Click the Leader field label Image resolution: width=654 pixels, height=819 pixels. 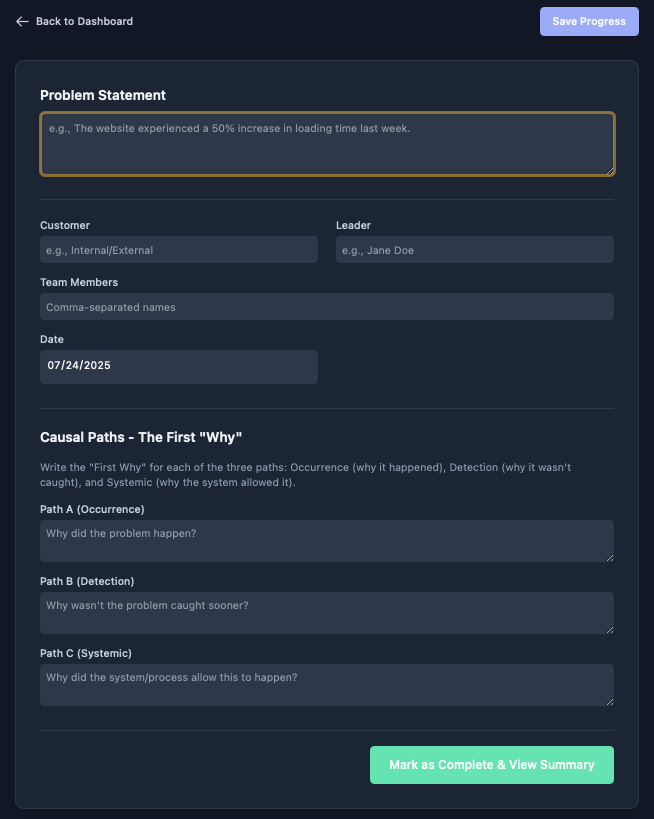point(353,226)
